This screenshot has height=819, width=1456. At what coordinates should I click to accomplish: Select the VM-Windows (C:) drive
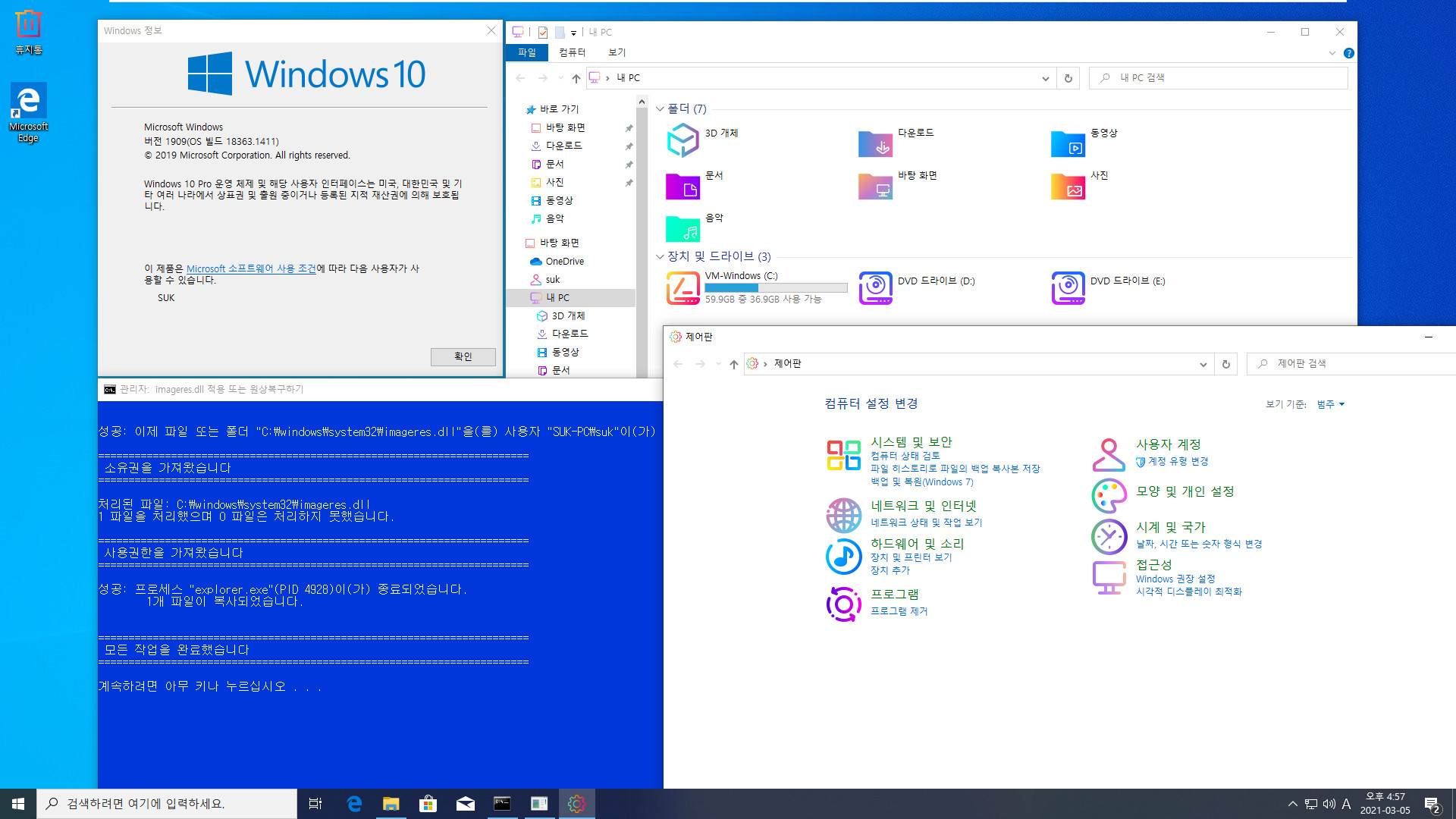756,288
